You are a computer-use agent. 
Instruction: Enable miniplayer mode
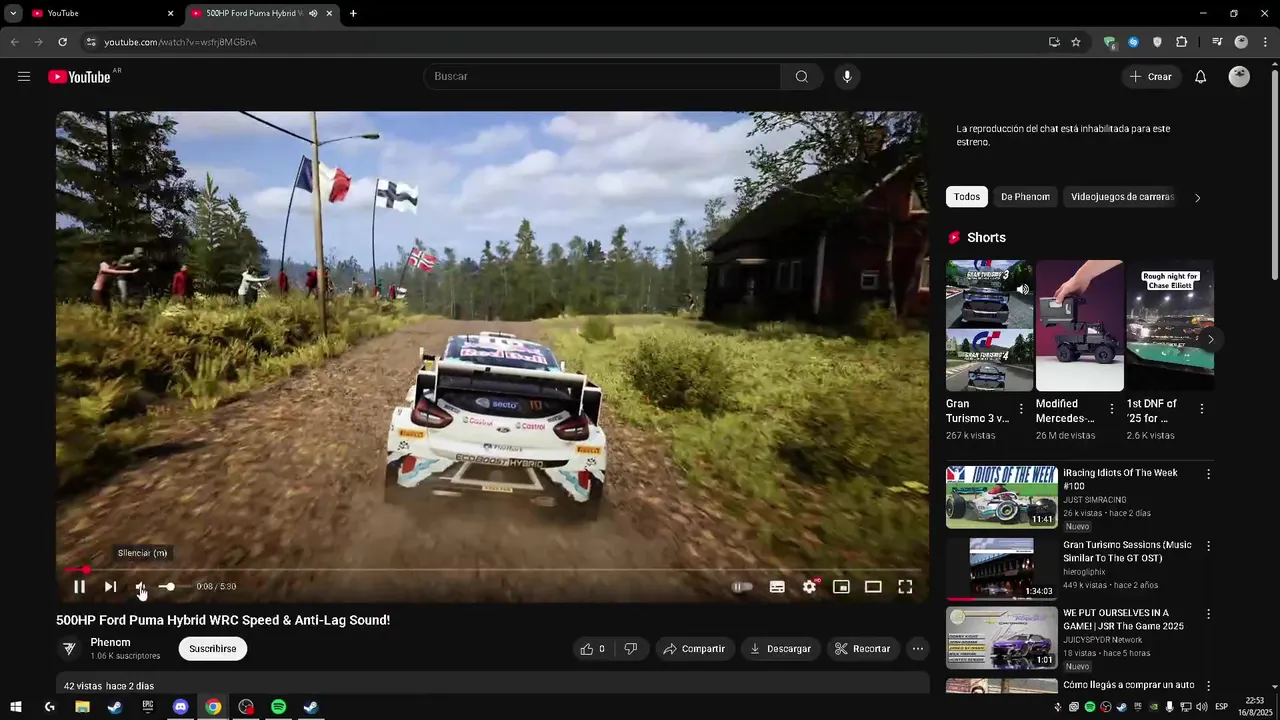(x=841, y=587)
